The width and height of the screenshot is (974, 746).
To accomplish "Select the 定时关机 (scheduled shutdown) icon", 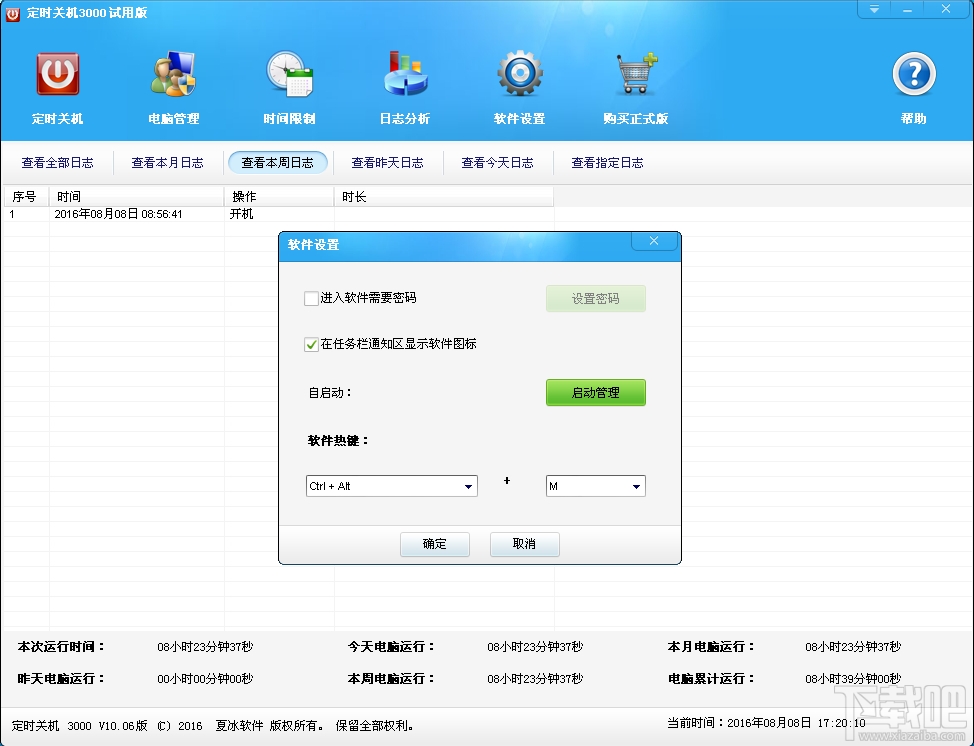I will (57, 72).
